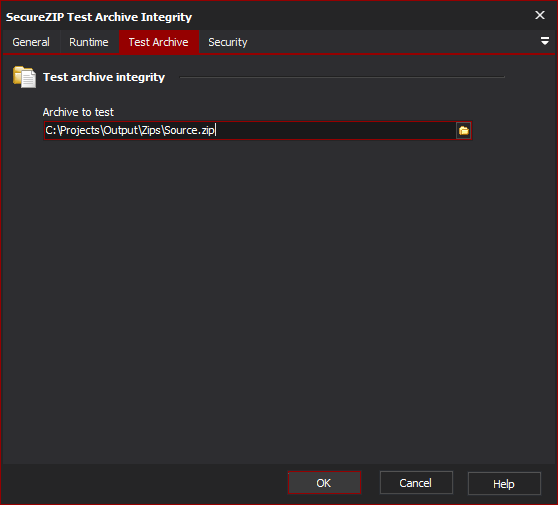Open the Runtime tab
Screen dimensions: 558x505
coord(89,42)
